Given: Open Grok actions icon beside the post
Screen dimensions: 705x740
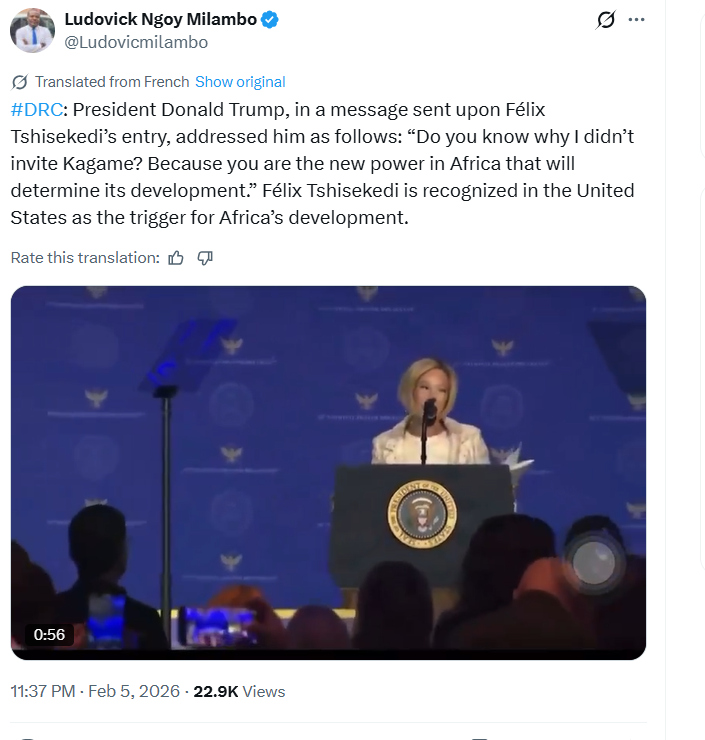Looking at the screenshot, I should tap(605, 20).
